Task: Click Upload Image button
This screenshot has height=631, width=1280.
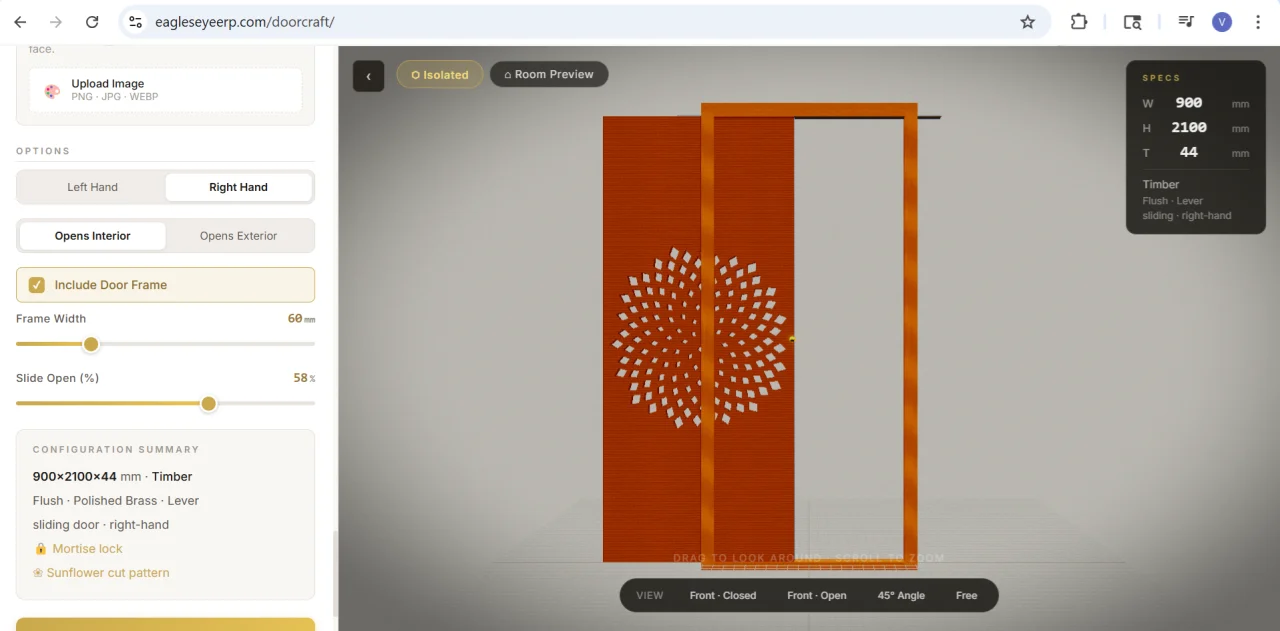Action: pyautogui.click(x=165, y=90)
